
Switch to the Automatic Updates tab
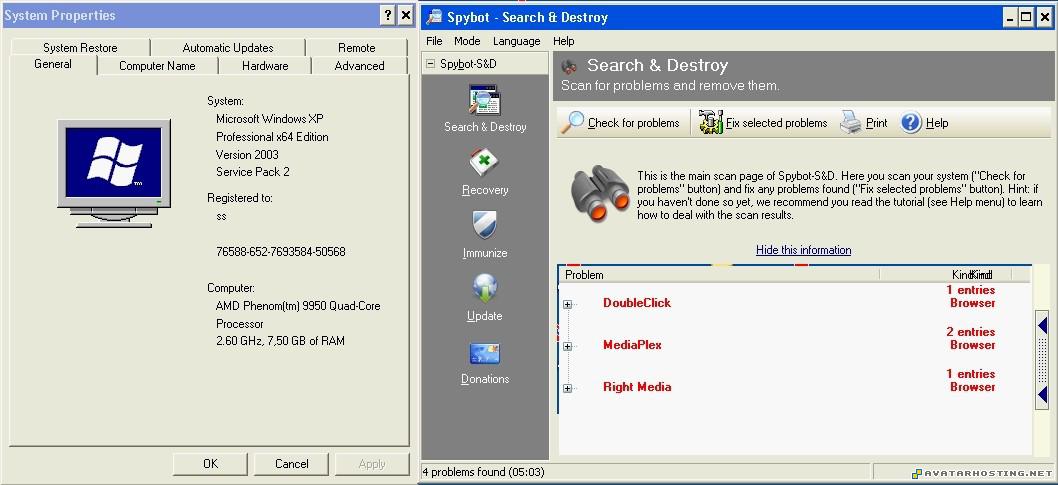228,48
